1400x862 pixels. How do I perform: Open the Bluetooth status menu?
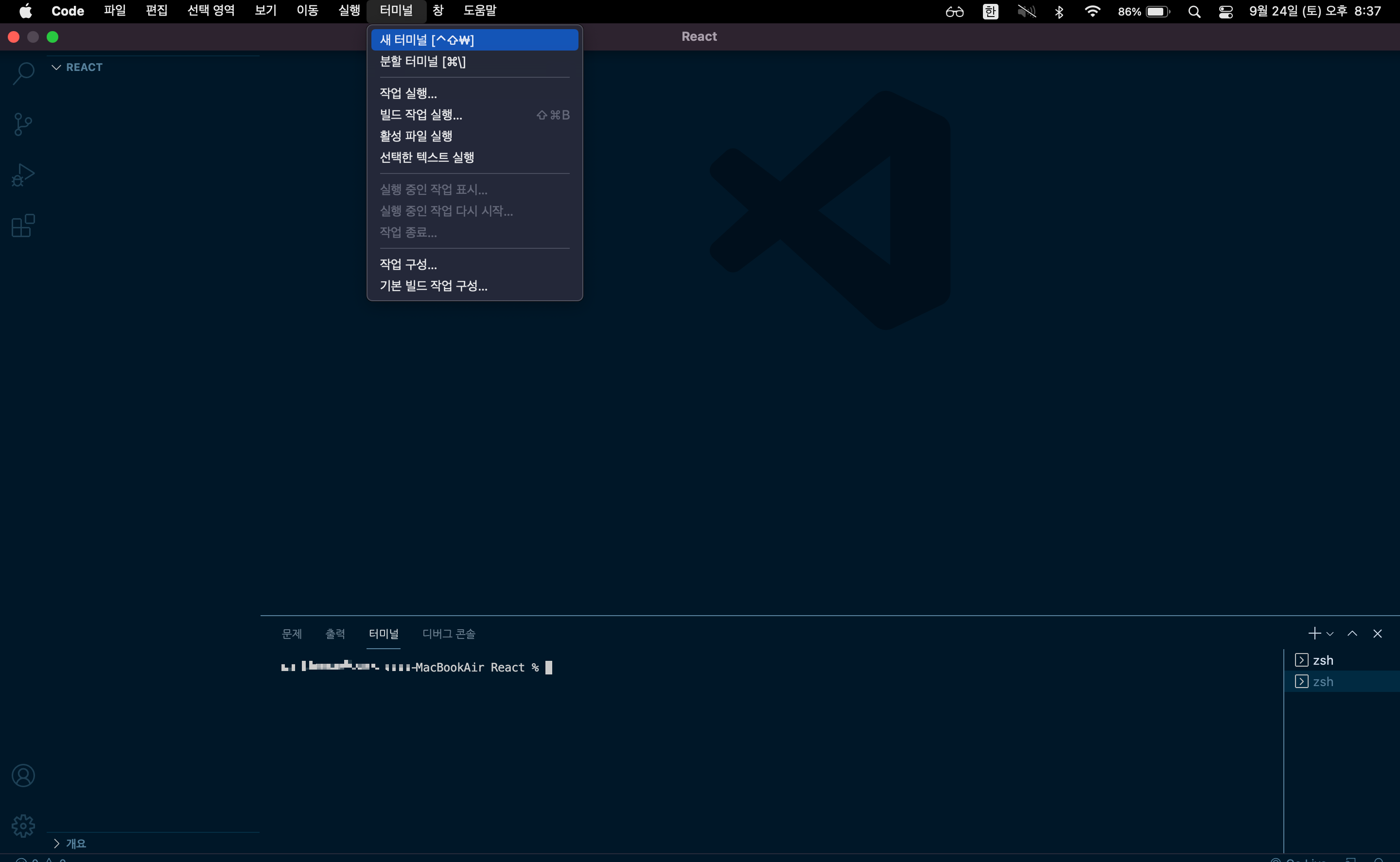pos(1059,11)
